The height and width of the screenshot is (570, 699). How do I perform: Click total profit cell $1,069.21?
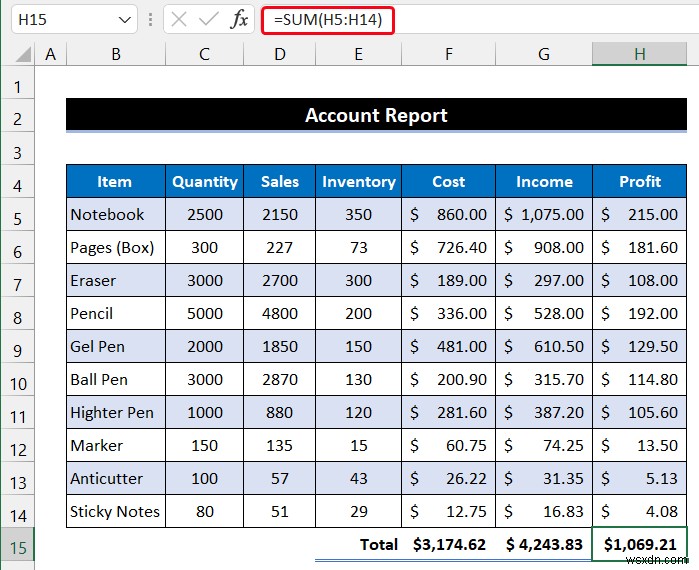(x=640, y=544)
